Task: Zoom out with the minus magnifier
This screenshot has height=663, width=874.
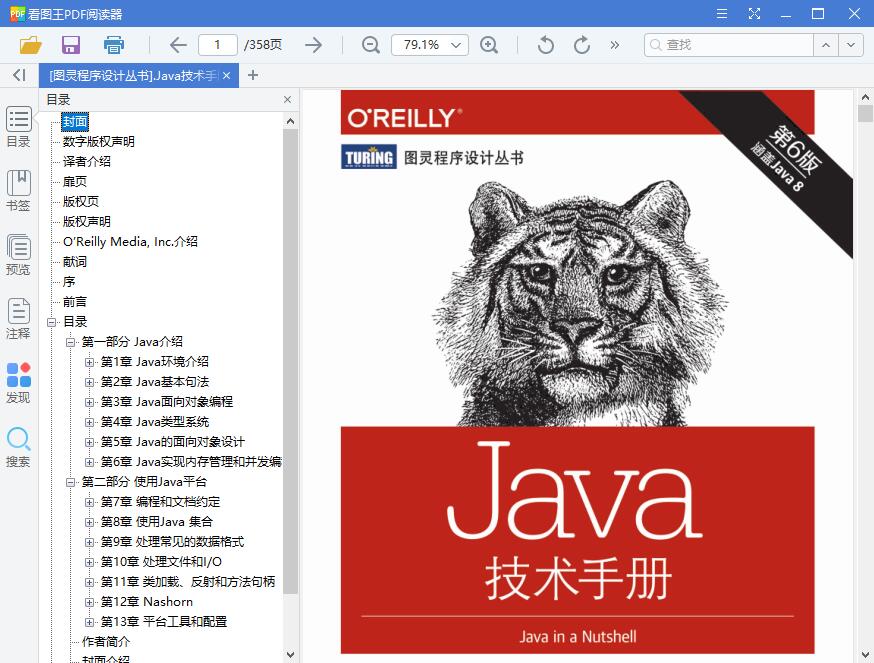Action: 371,45
